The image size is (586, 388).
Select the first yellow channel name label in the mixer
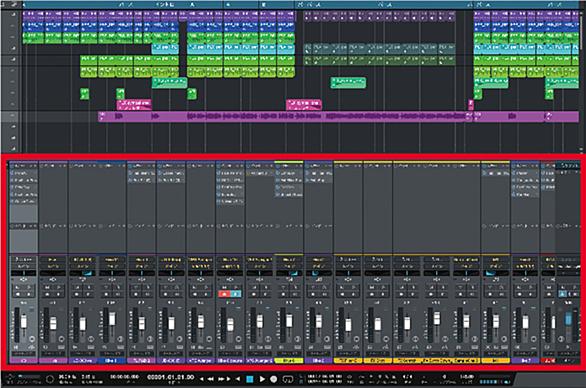click(348, 361)
